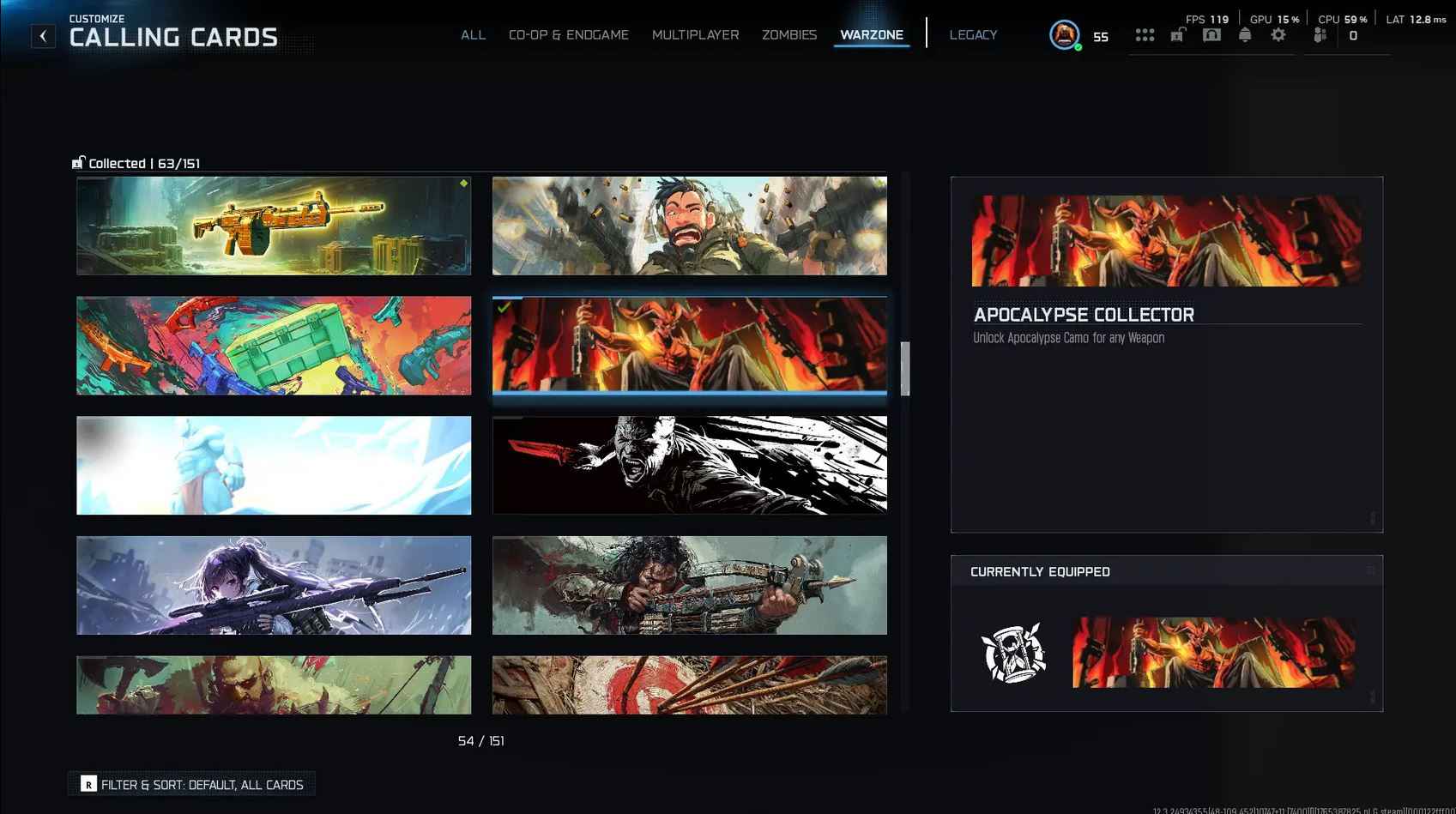Open the Co-op & Endgame tab
The height and width of the screenshot is (814, 1456).
tap(568, 35)
